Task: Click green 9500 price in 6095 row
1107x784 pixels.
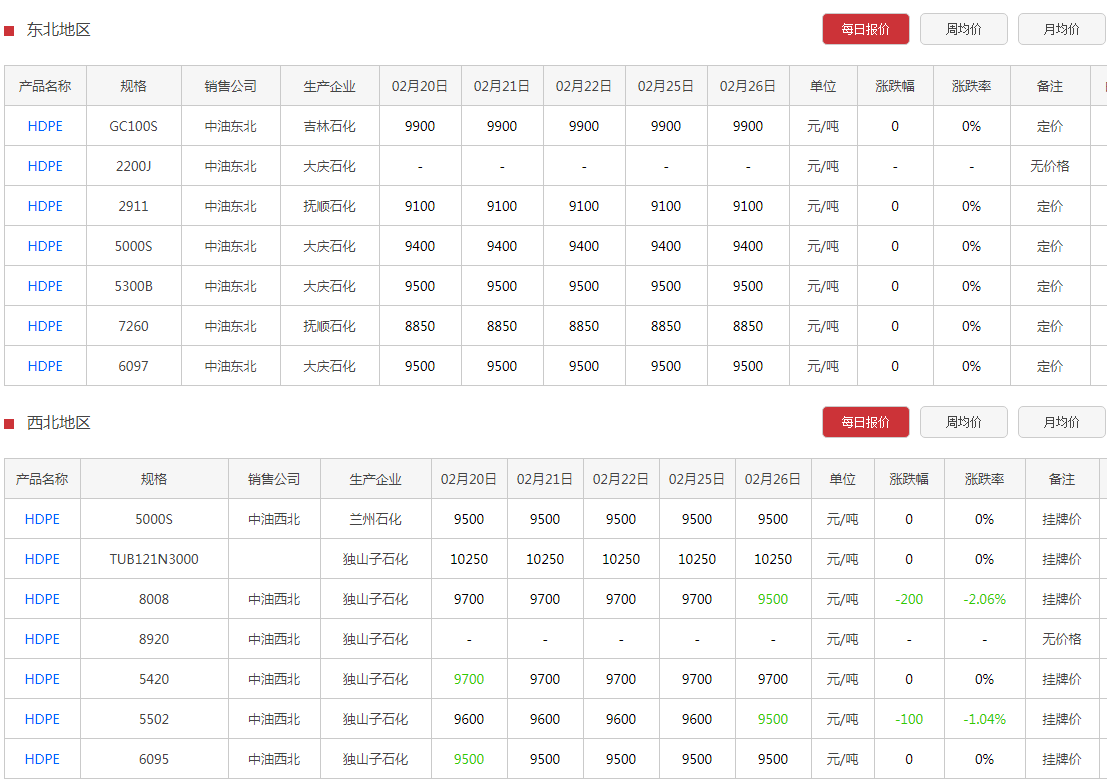Action: 469,759
